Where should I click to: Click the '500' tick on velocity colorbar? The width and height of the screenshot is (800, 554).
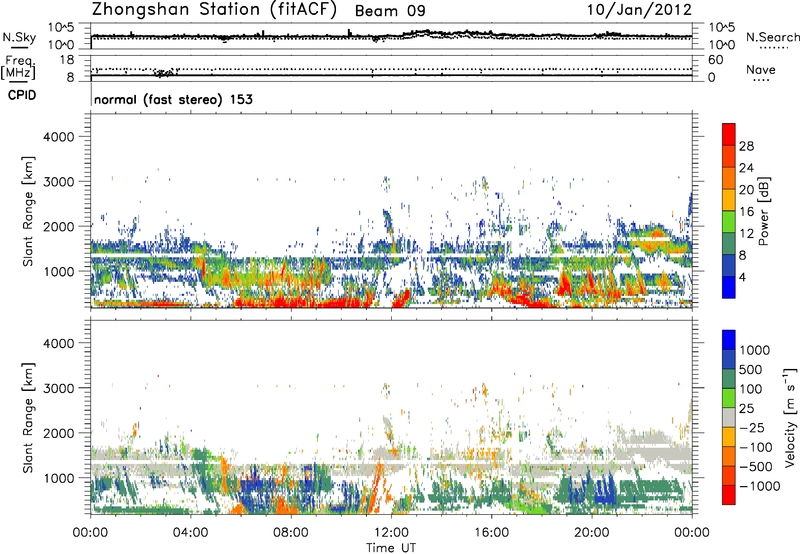(x=751, y=369)
